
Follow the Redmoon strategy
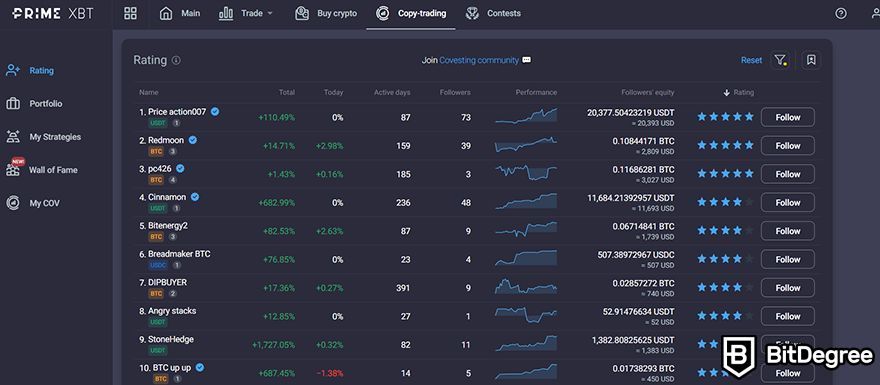coord(787,145)
